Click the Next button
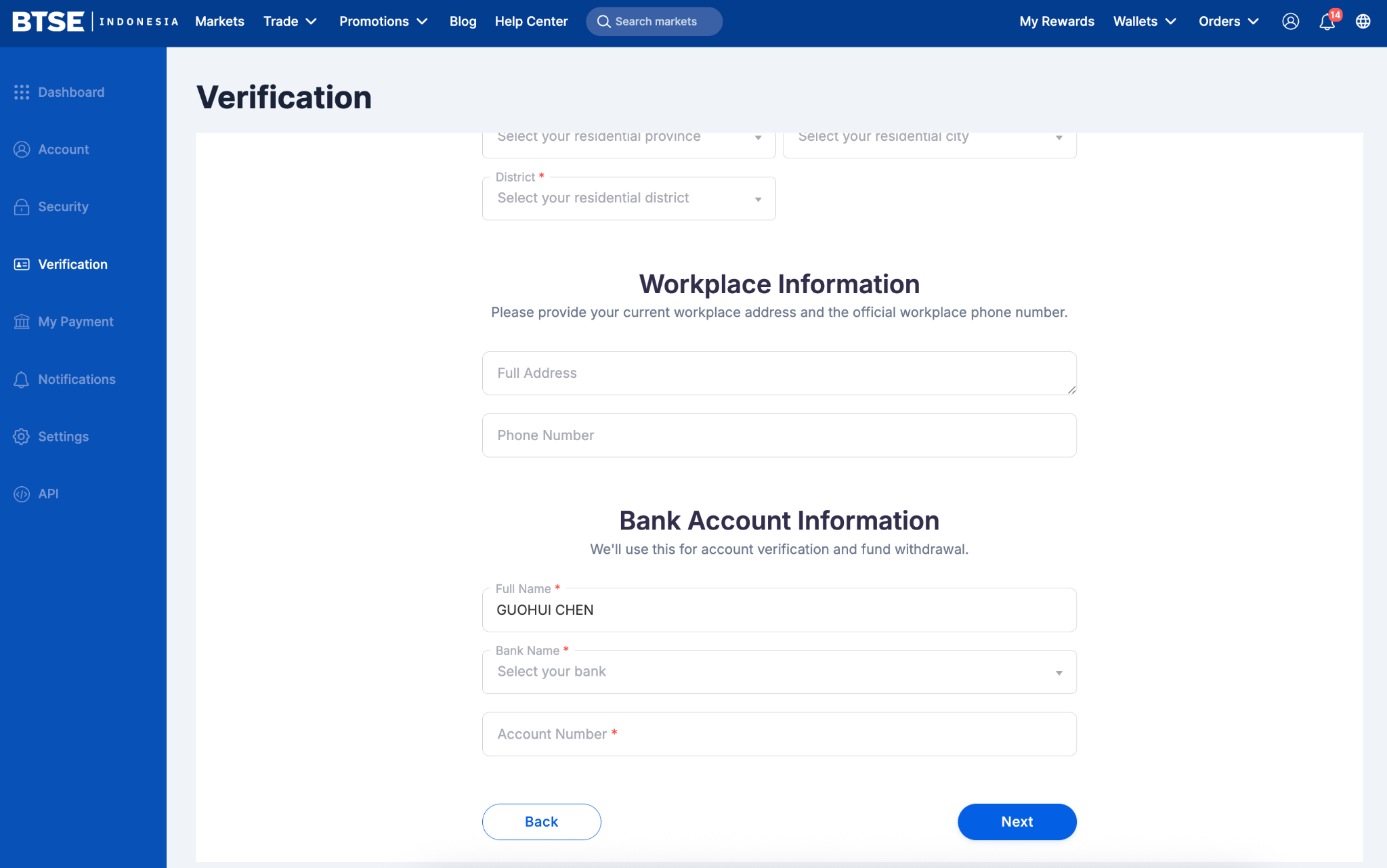1387x868 pixels. coord(1017,822)
